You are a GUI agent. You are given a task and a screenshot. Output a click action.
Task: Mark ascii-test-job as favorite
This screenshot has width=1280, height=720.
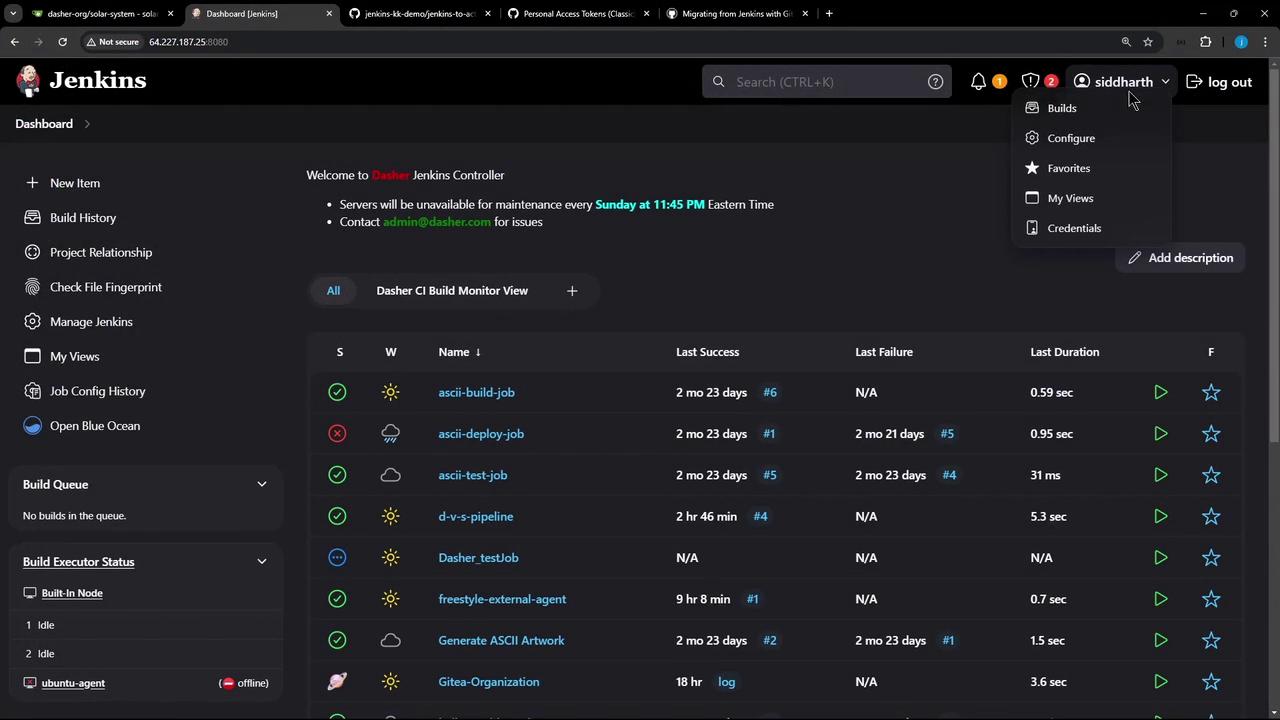pos(1211,475)
